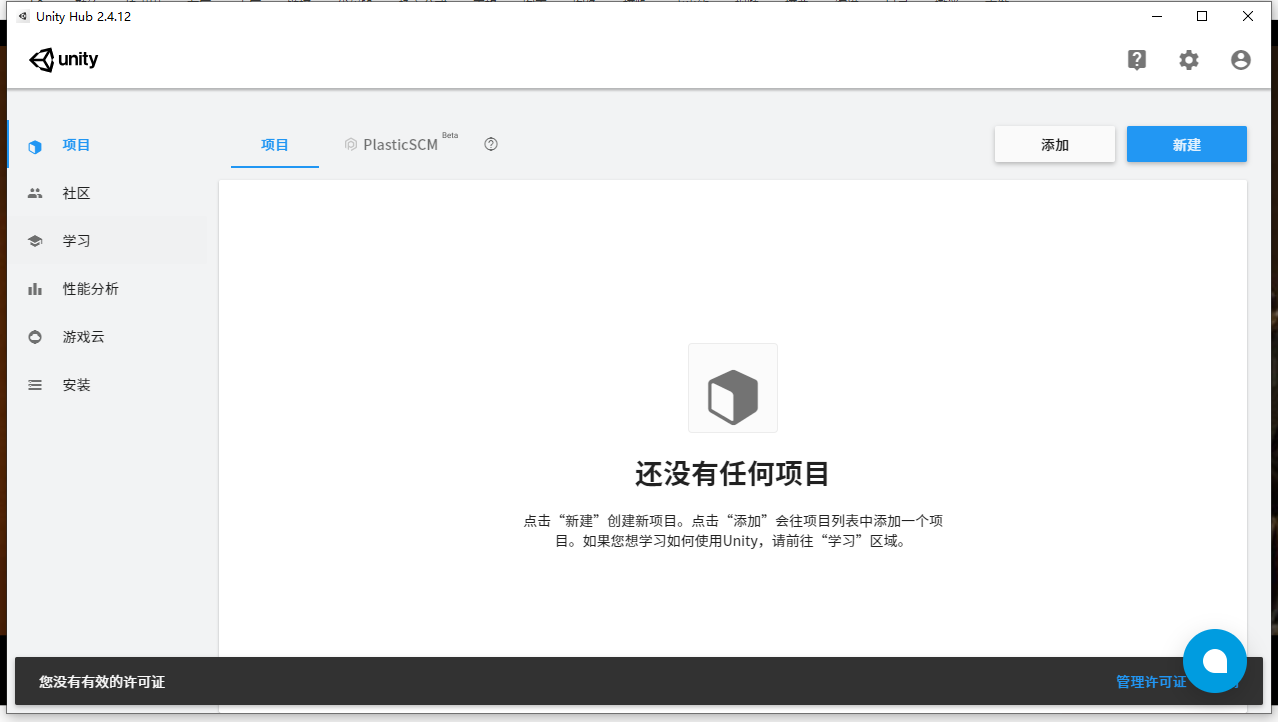Minimize the Unity Hub window
This screenshot has height=722, width=1278.
[x=1157, y=16]
